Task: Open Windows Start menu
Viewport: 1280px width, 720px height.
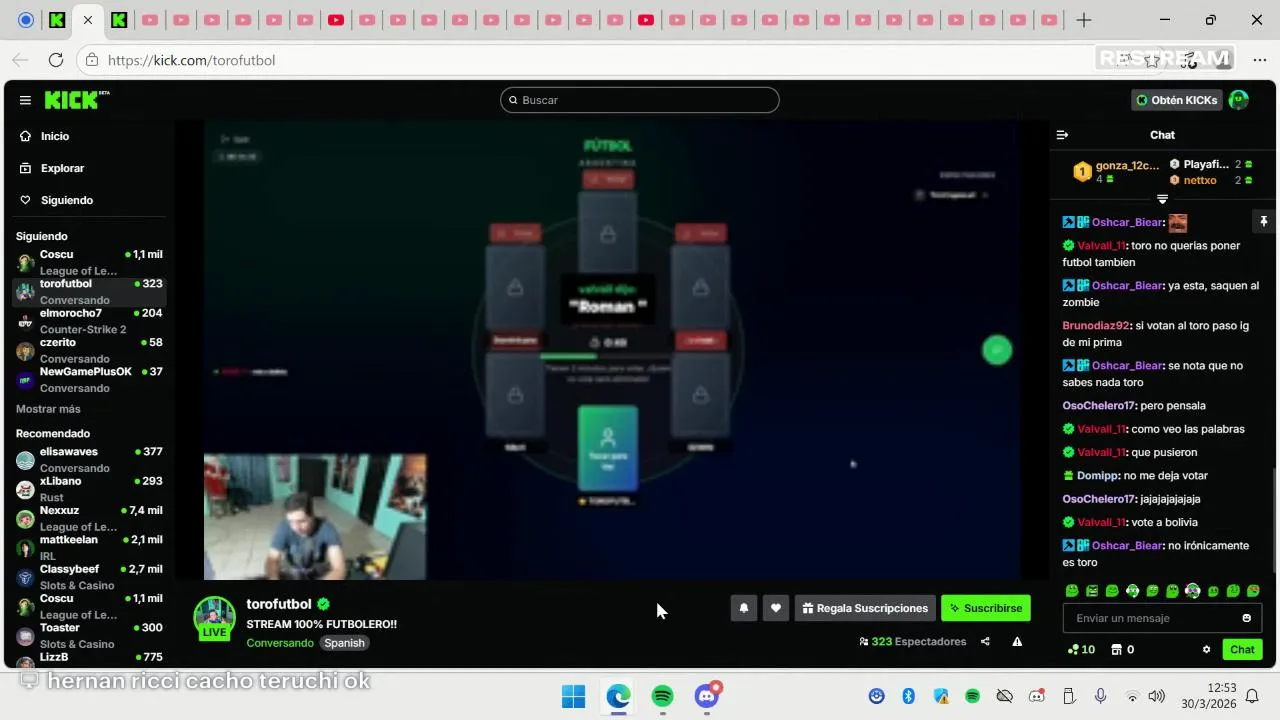Action: tap(574, 695)
